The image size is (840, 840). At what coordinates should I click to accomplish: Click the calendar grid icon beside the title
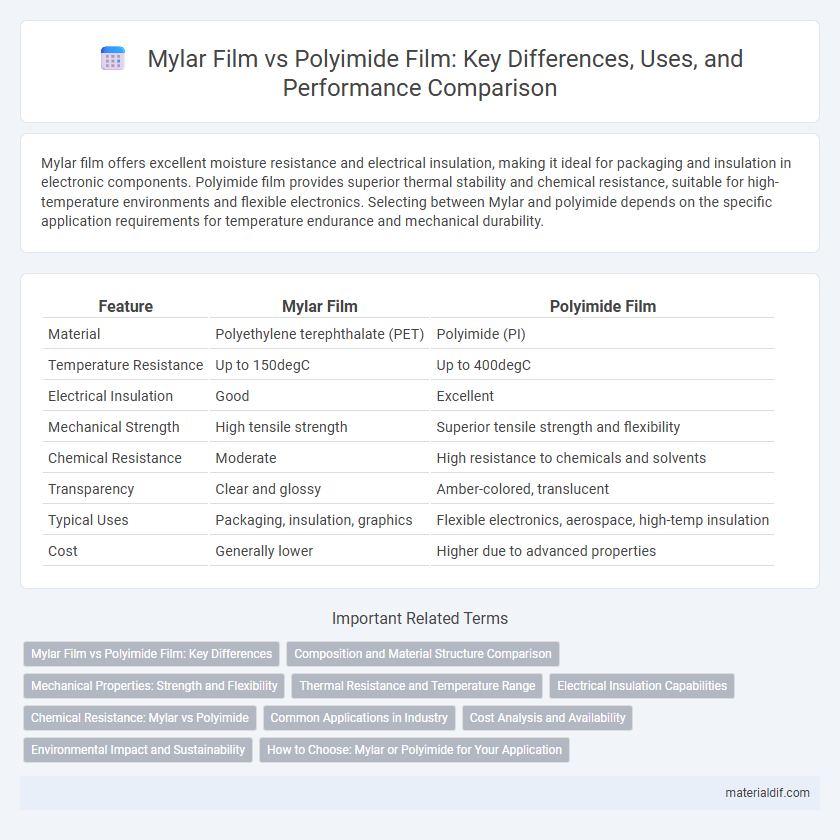click(x=112, y=58)
